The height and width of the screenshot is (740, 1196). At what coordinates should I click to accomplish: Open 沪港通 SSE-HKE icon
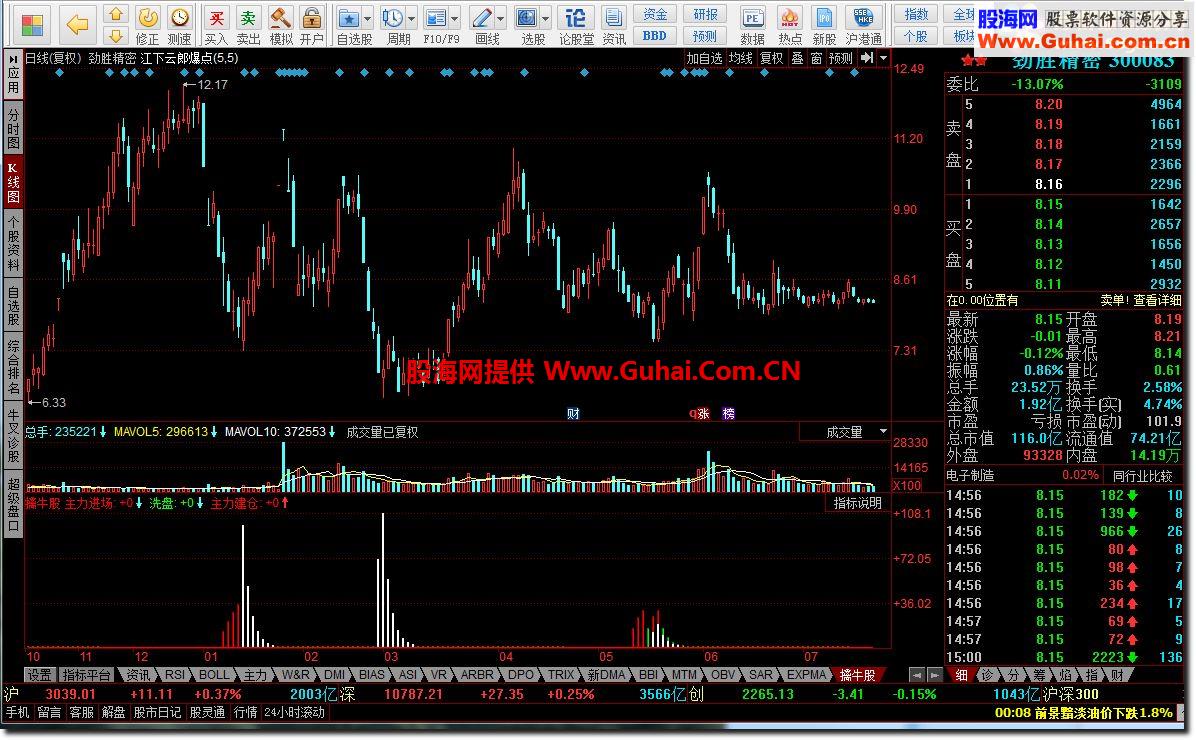coord(863,24)
